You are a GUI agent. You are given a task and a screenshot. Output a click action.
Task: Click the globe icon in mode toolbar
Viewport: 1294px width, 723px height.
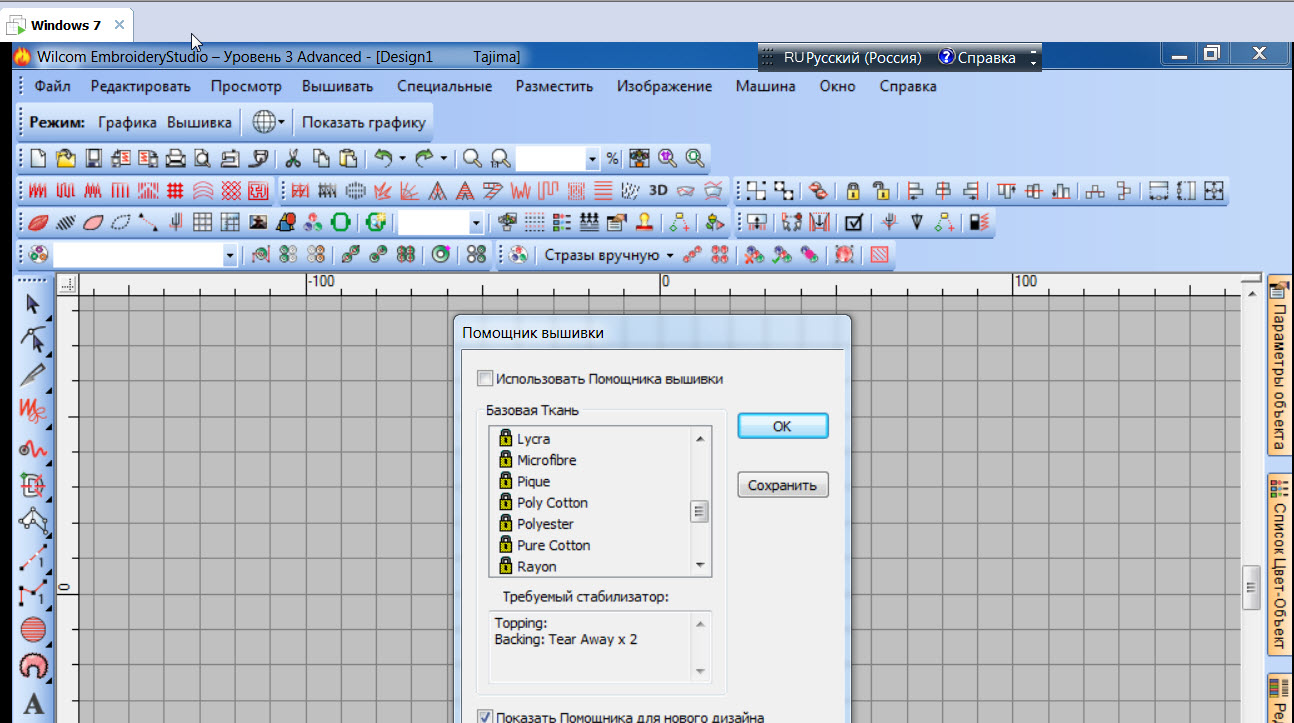(263, 122)
